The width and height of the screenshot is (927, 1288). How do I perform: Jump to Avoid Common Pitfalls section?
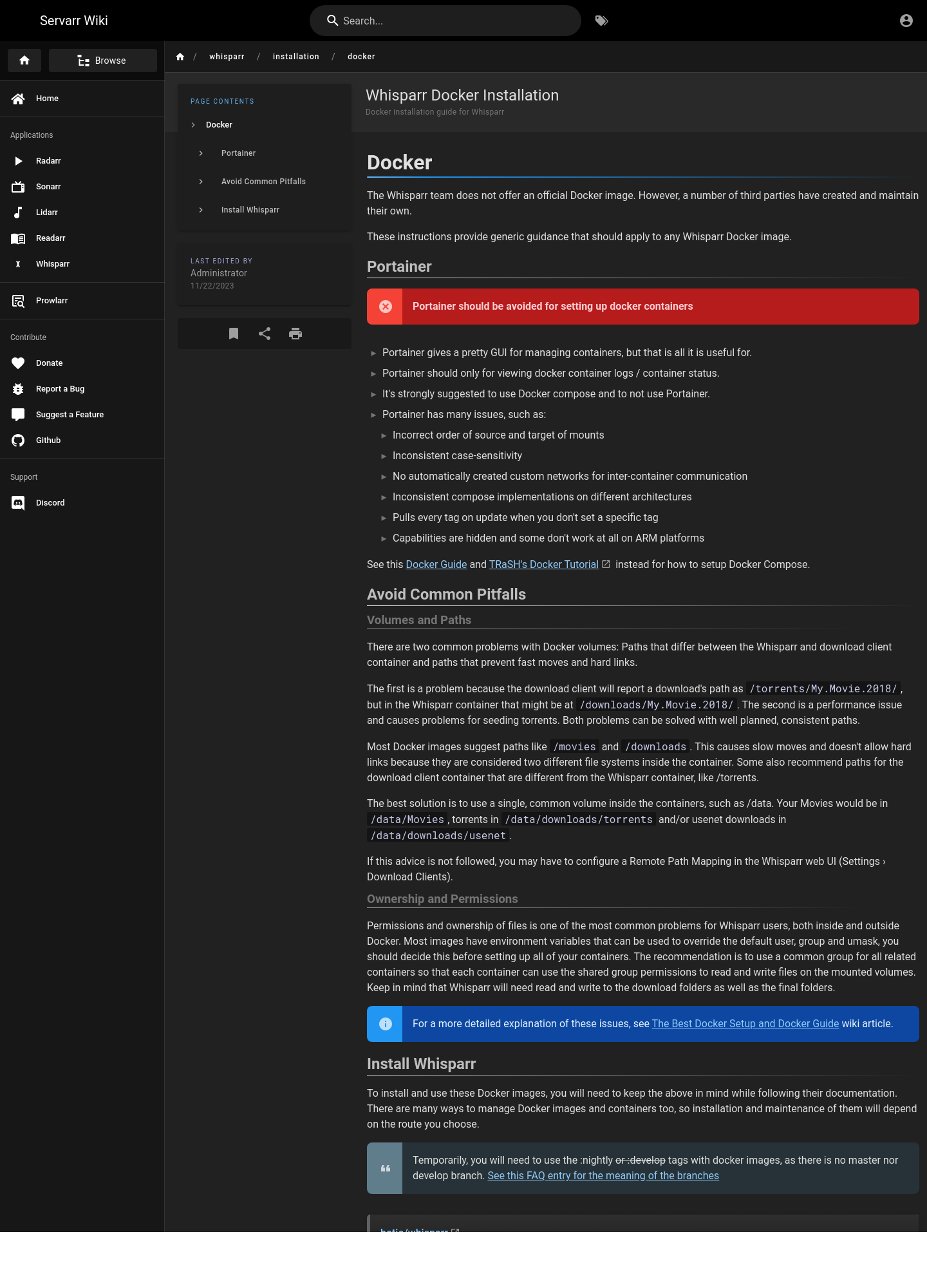click(x=263, y=182)
